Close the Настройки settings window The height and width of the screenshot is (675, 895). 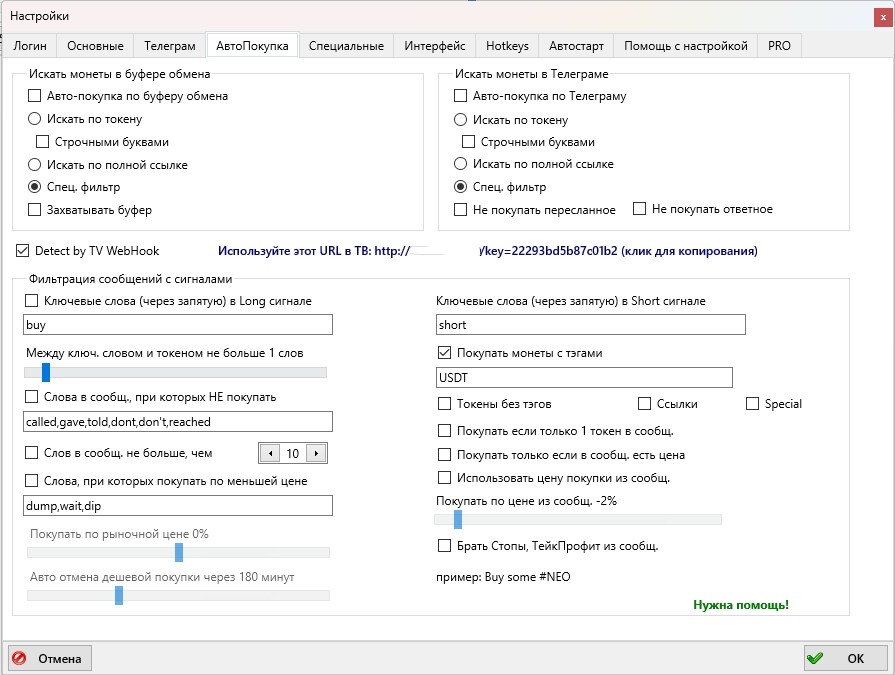coord(879,16)
